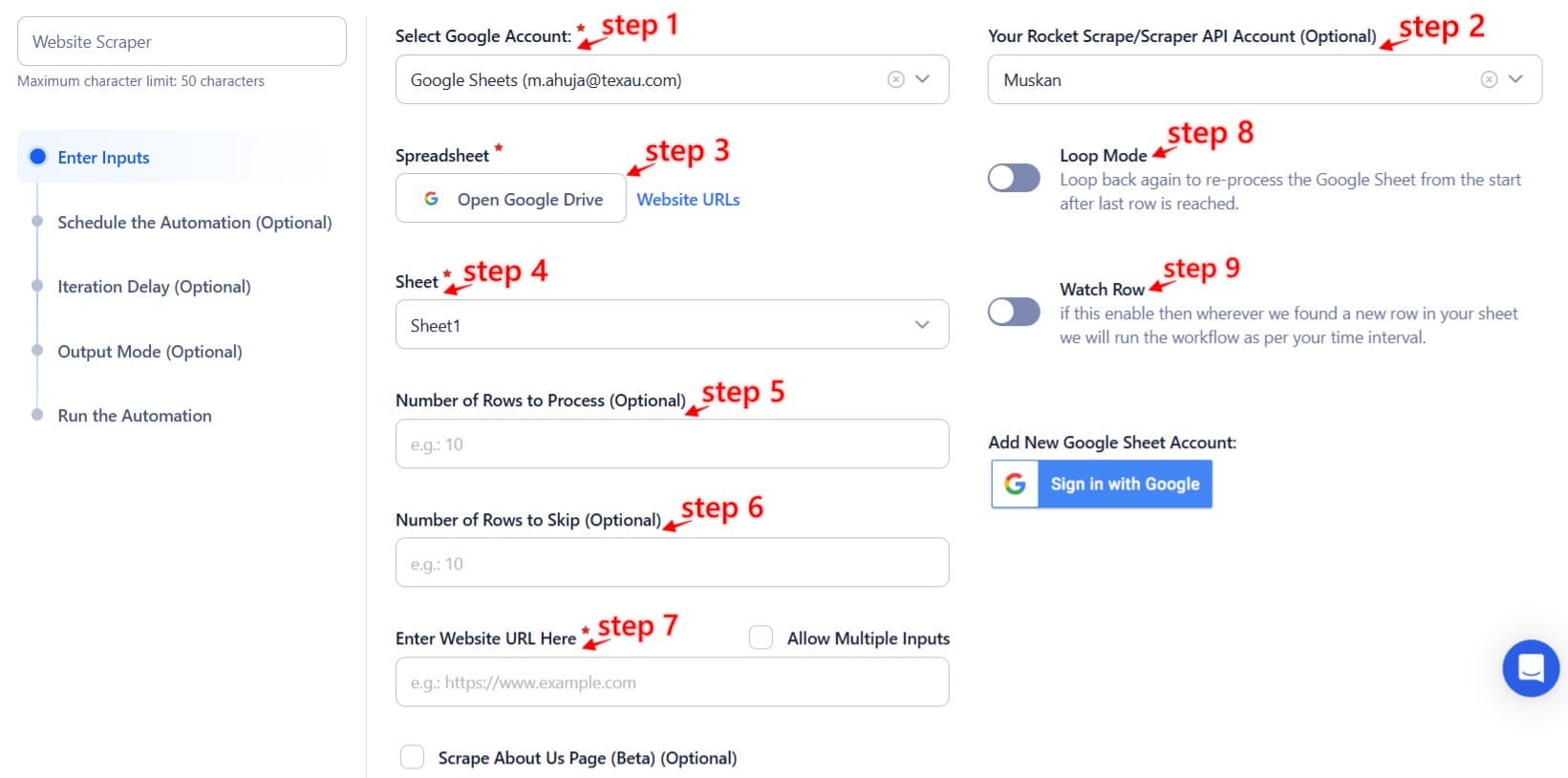Expand the Select Google Account dropdown
The width and height of the screenshot is (1568, 778).
click(x=921, y=79)
